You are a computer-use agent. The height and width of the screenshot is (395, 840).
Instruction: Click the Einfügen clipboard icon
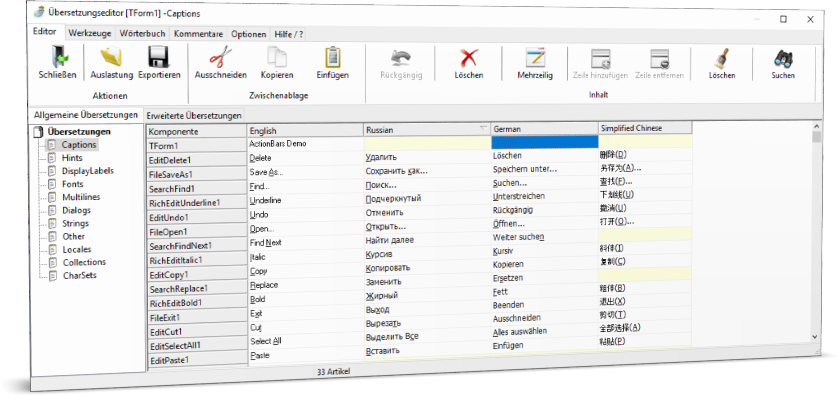[x=333, y=57]
